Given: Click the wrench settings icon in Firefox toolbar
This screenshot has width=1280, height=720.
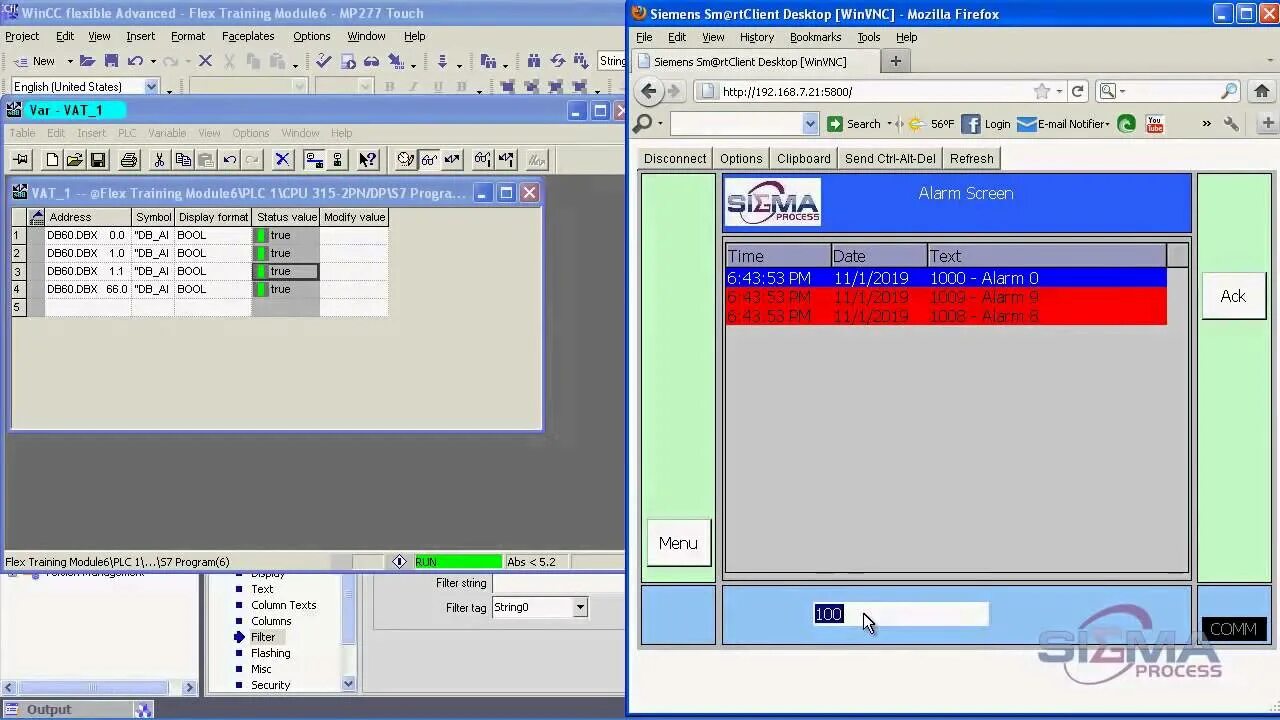Looking at the screenshot, I should (1231, 124).
